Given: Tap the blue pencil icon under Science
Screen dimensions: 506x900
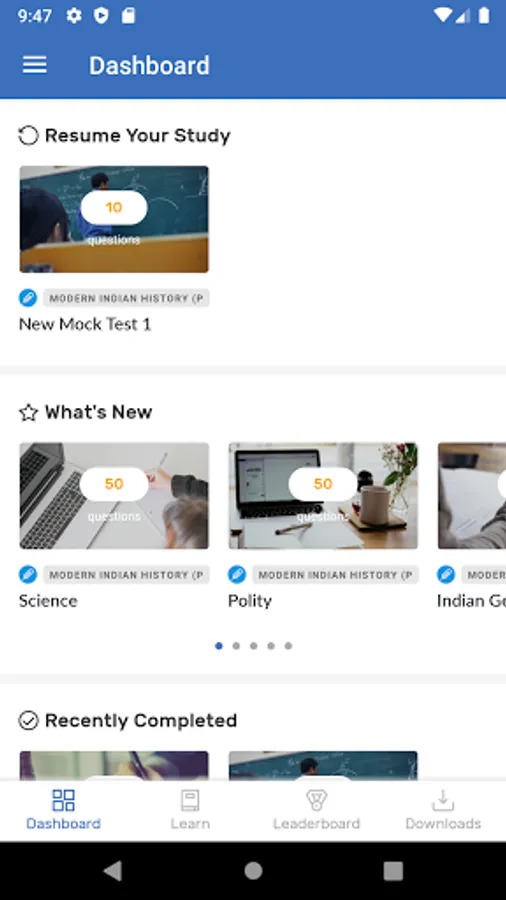Looking at the screenshot, I should point(28,575).
